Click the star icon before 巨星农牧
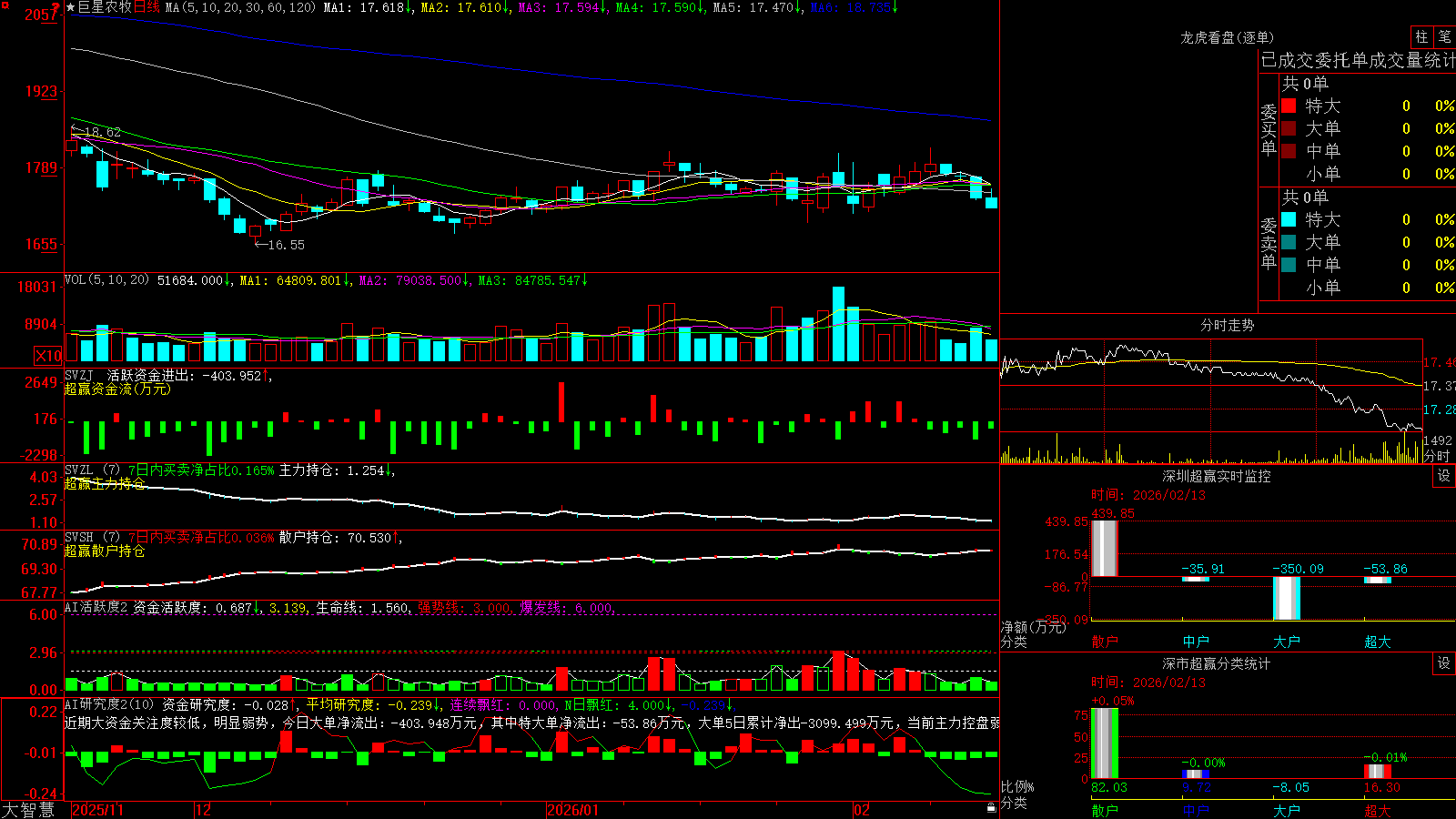The height and width of the screenshot is (819, 1456). click(71, 7)
